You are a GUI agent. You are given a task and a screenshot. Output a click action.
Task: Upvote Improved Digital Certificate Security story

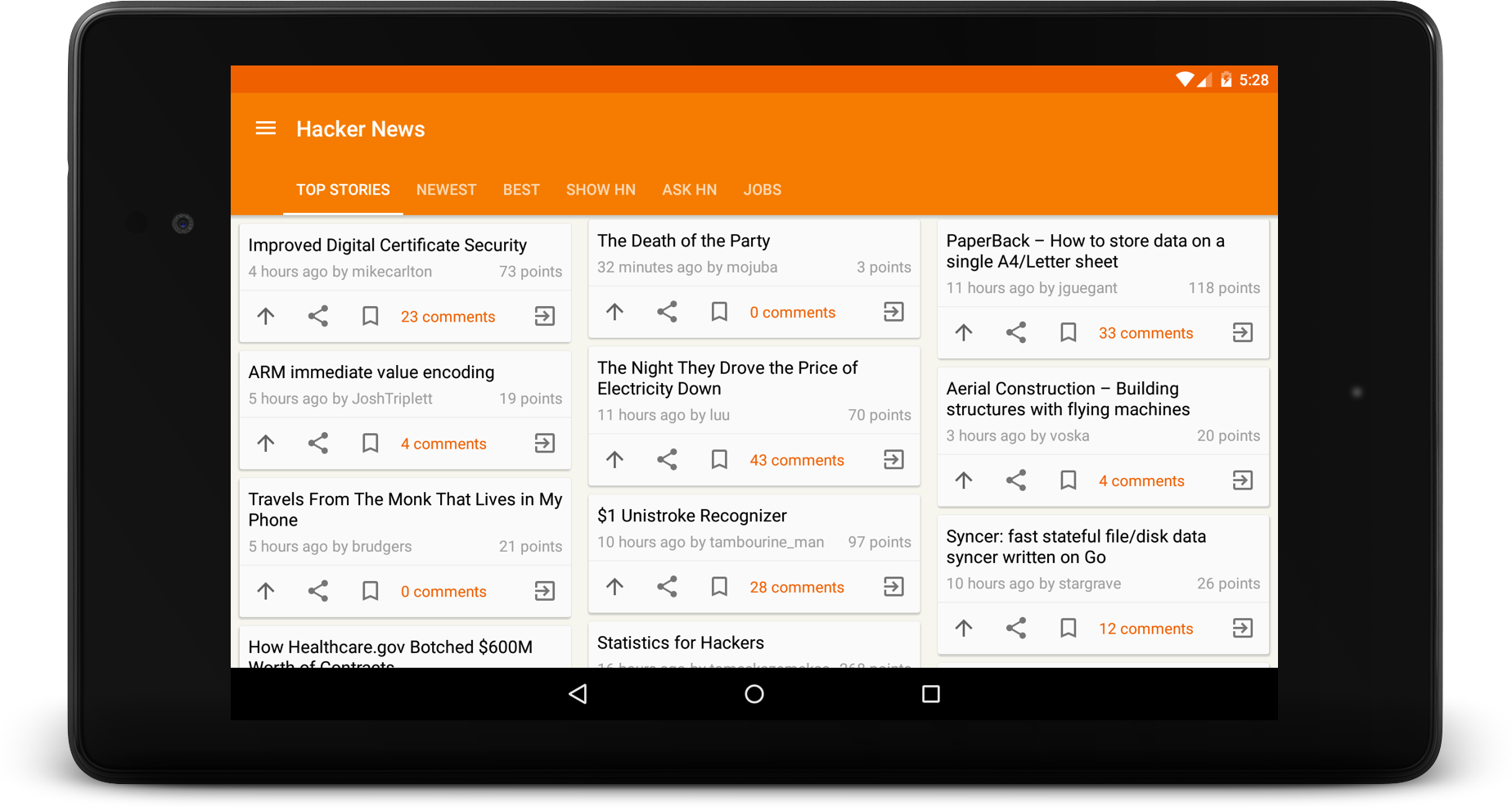(x=266, y=316)
